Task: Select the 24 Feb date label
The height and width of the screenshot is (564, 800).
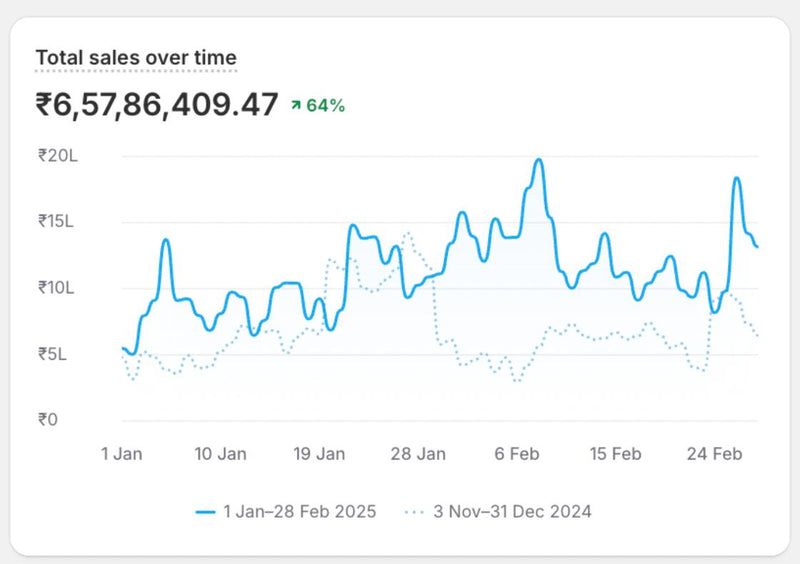Action: 714,454
